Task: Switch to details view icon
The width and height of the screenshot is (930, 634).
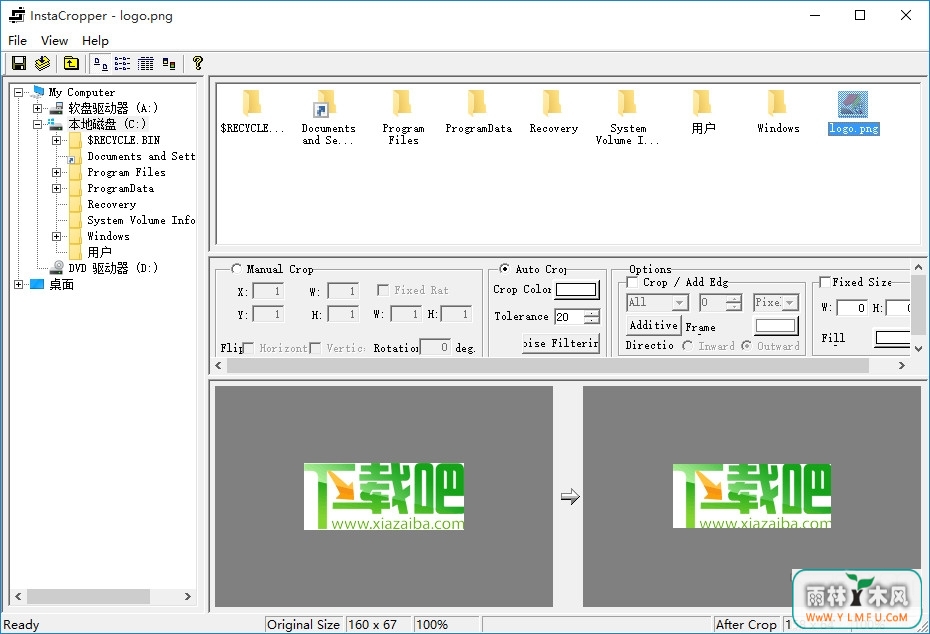Action: (145, 63)
